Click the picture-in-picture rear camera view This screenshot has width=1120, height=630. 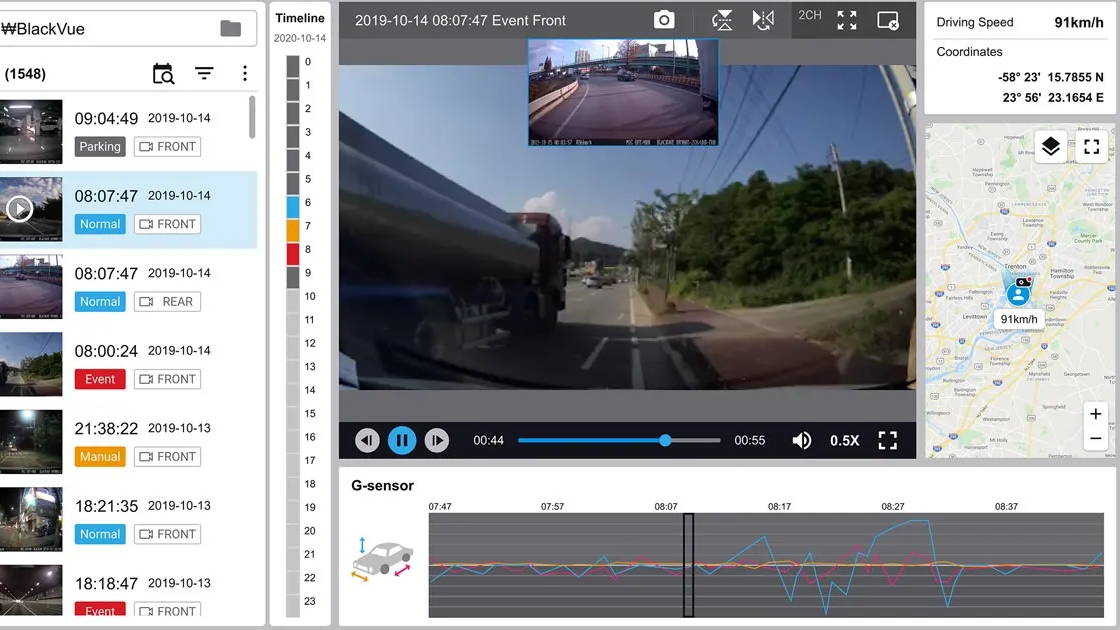(x=623, y=92)
